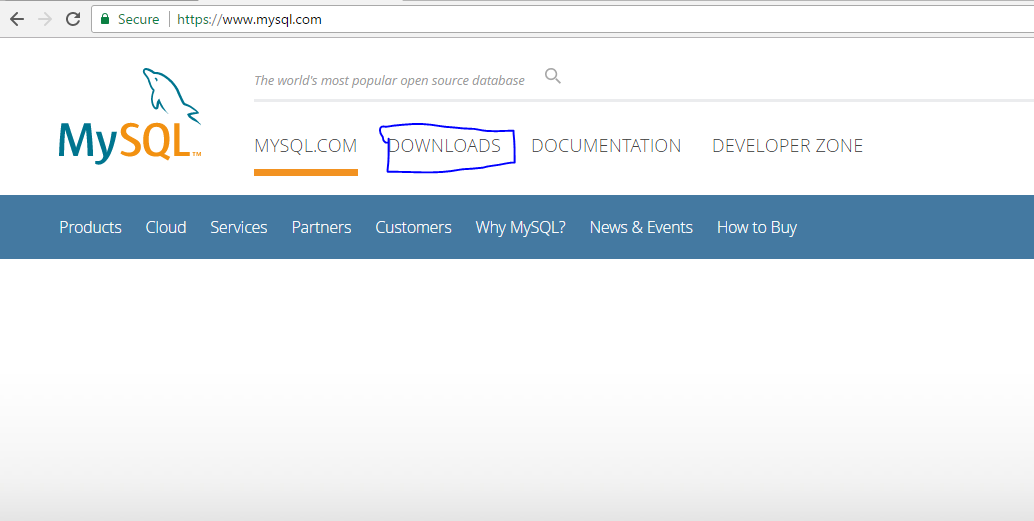Open the Cloud menu item
Image resolution: width=1034 pixels, height=521 pixels.
click(x=166, y=228)
